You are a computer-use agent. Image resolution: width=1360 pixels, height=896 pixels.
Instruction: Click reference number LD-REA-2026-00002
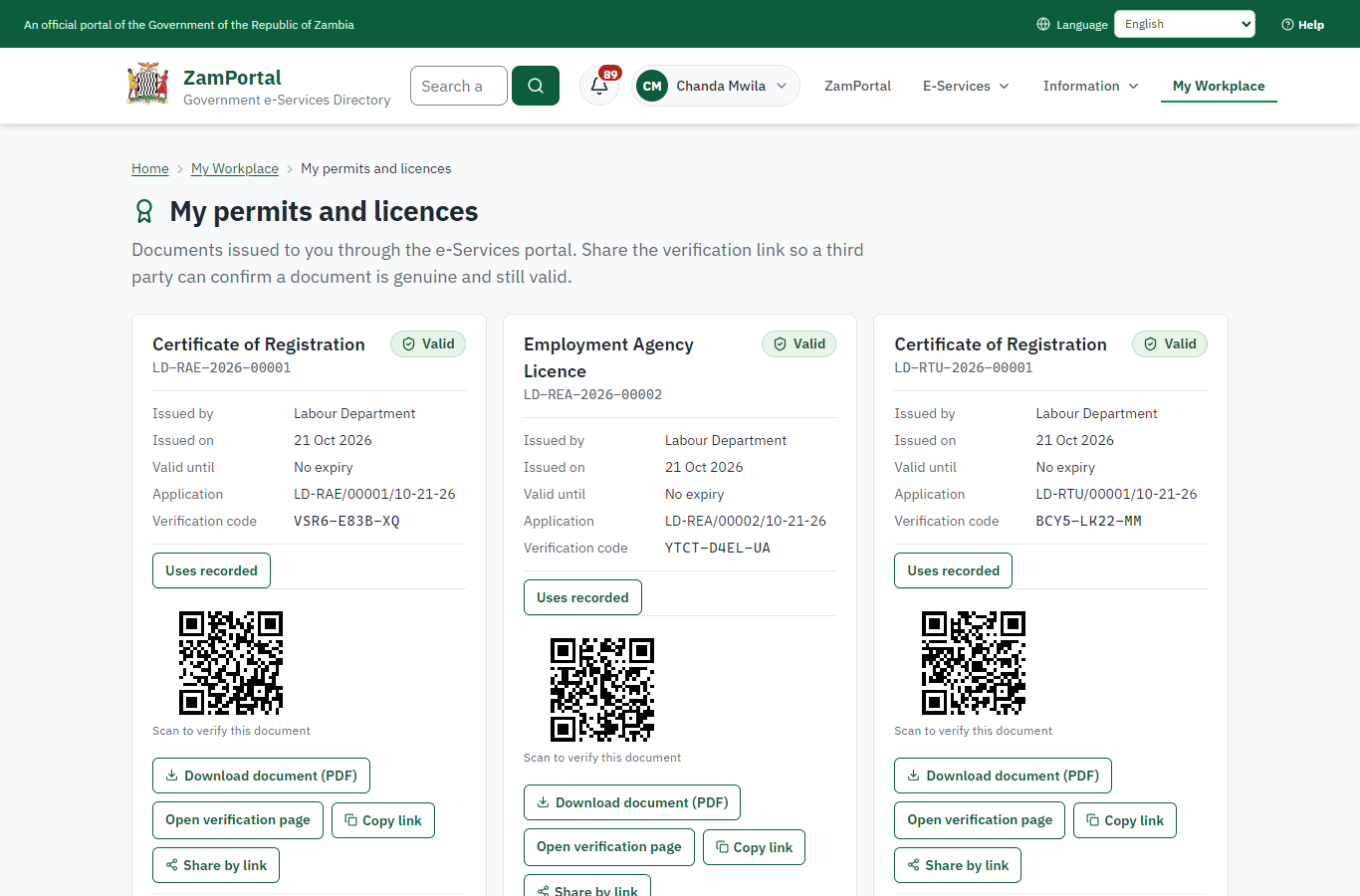coord(593,394)
